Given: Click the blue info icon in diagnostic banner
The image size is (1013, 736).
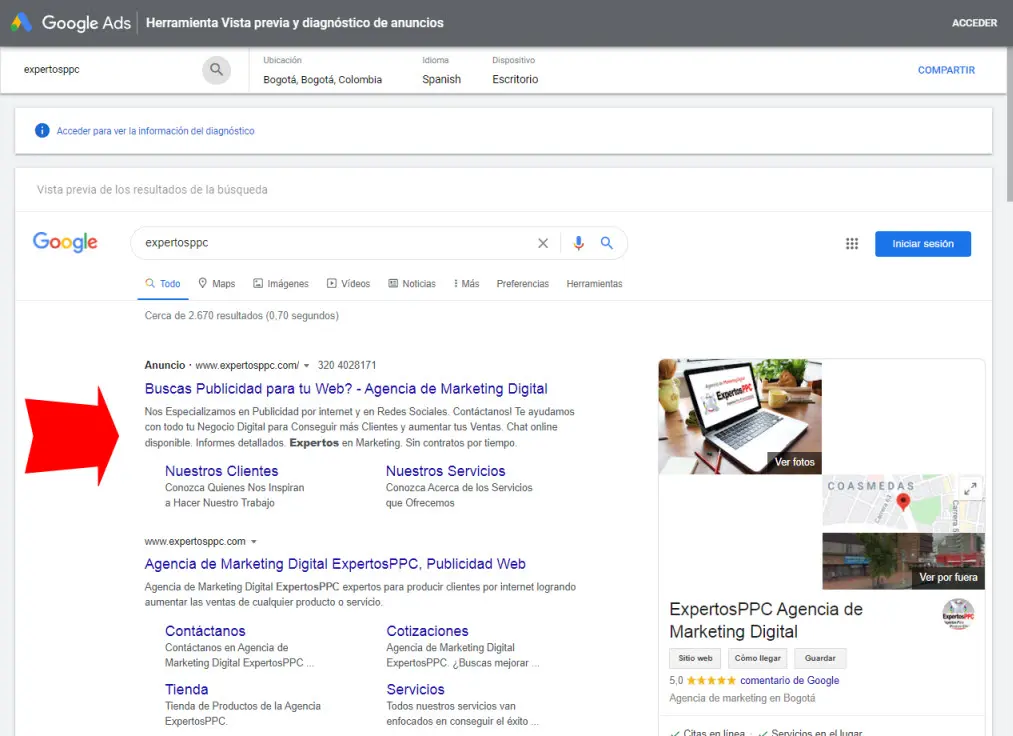Looking at the screenshot, I should 42,131.
